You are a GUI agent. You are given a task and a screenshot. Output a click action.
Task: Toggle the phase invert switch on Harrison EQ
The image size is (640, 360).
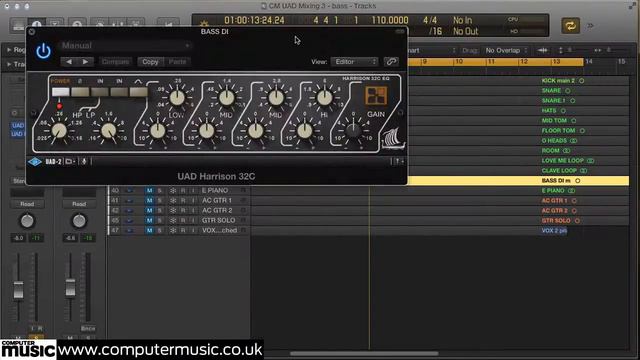pos(80,92)
